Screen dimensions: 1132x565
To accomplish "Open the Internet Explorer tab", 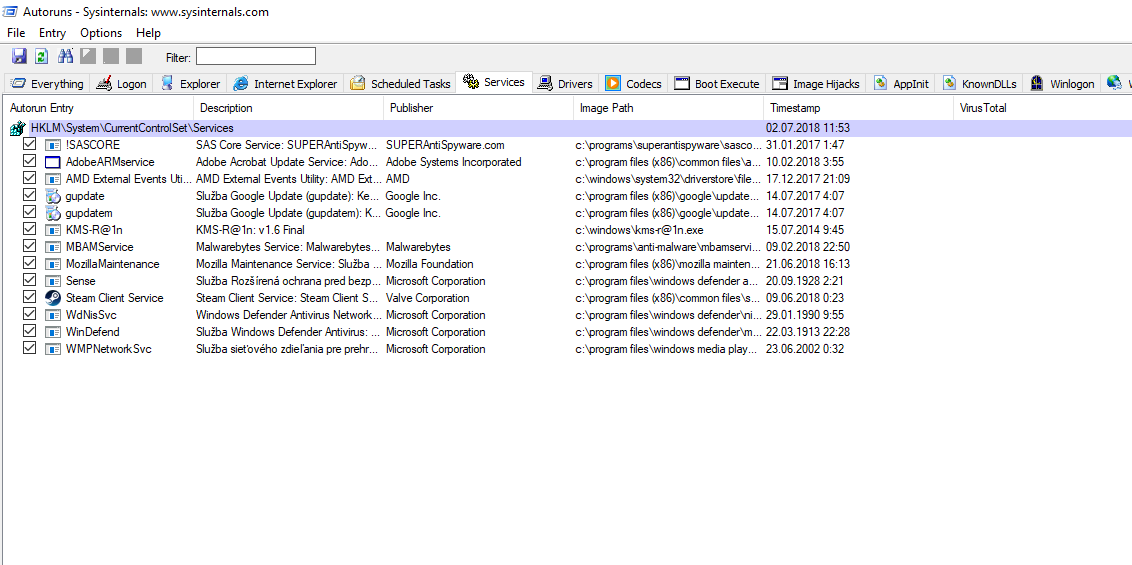I will click(285, 84).
